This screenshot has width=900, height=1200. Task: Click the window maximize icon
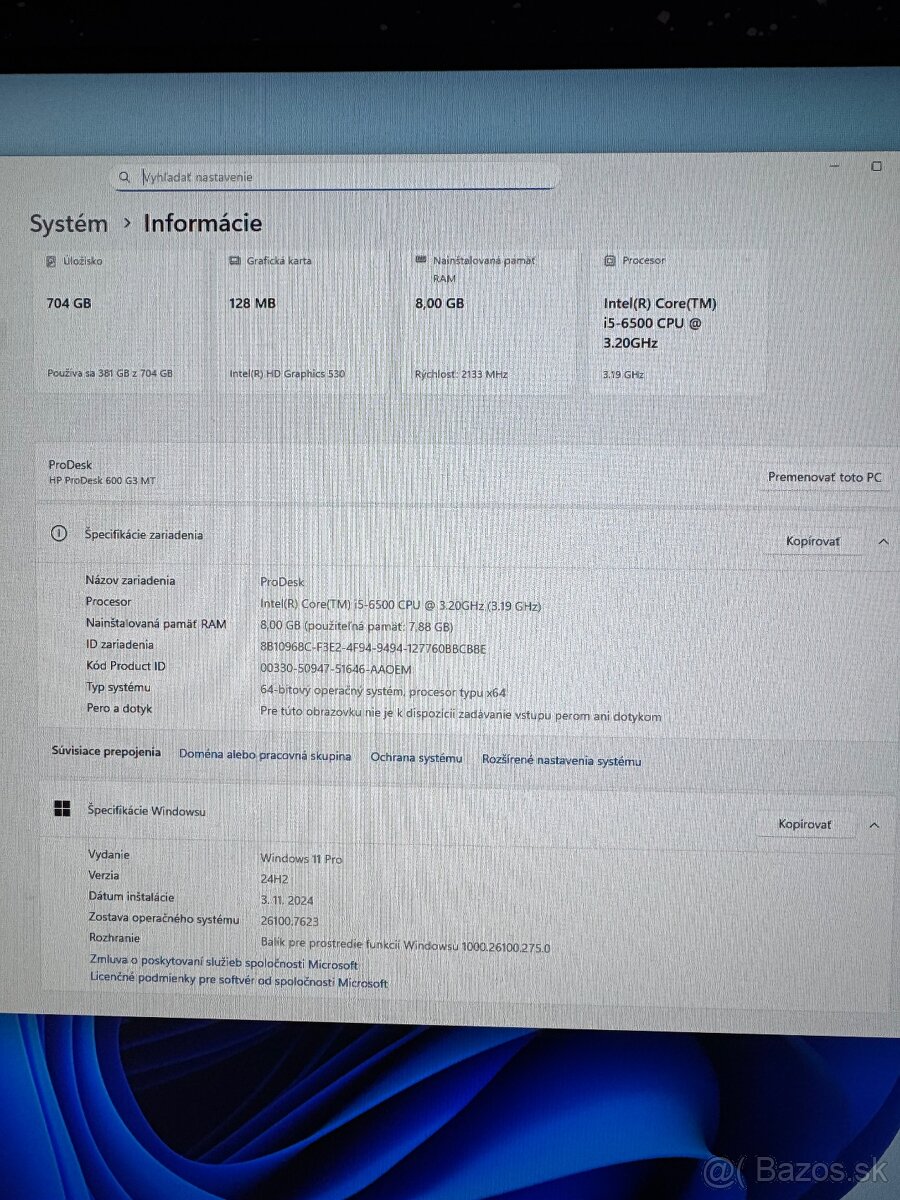pyautogui.click(x=877, y=166)
